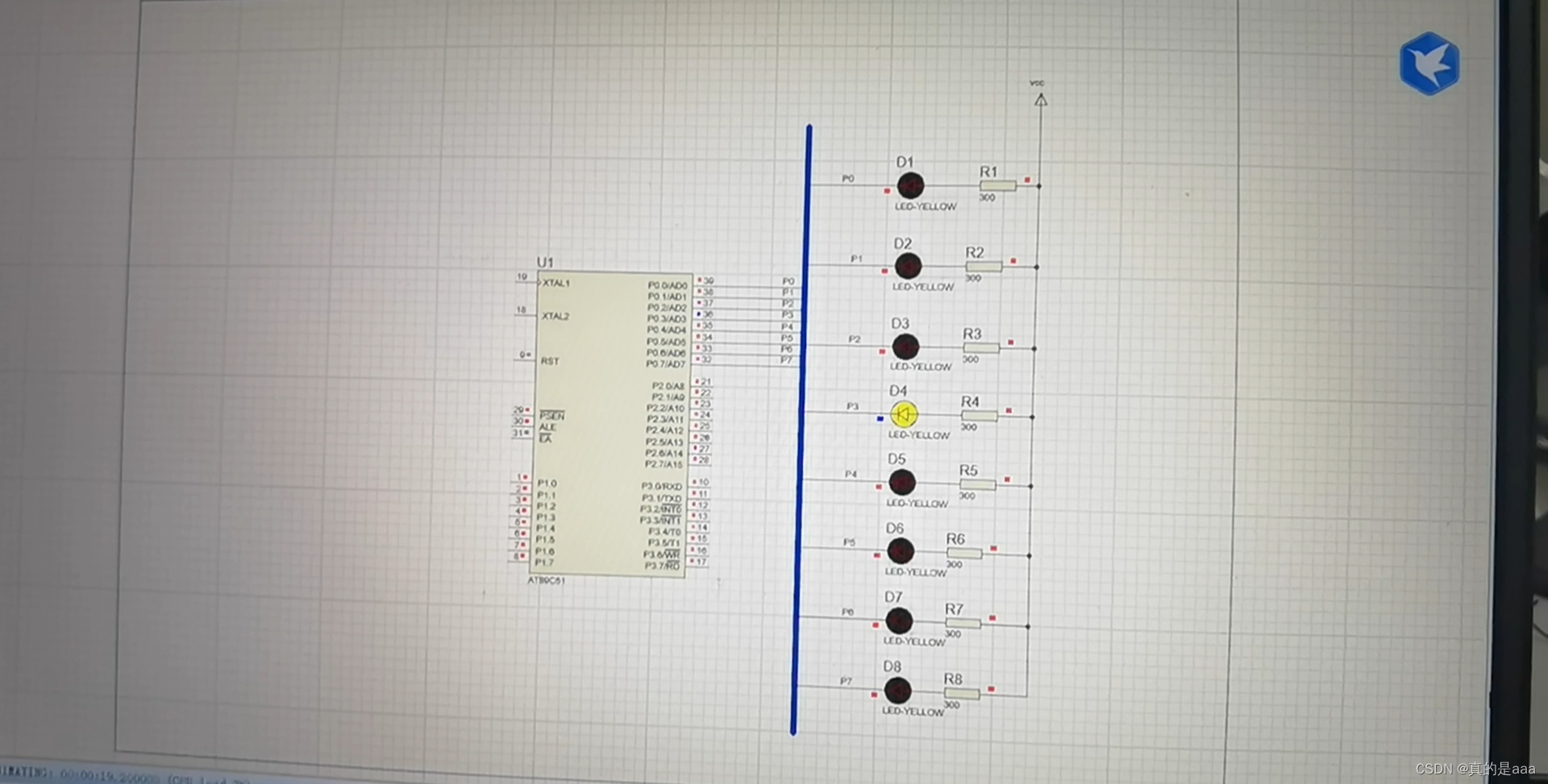The height and width of the screenshot is (784, 1548).
Task: Click the D1 reference label
Action: pyautogui.click(x=905, y=162)
